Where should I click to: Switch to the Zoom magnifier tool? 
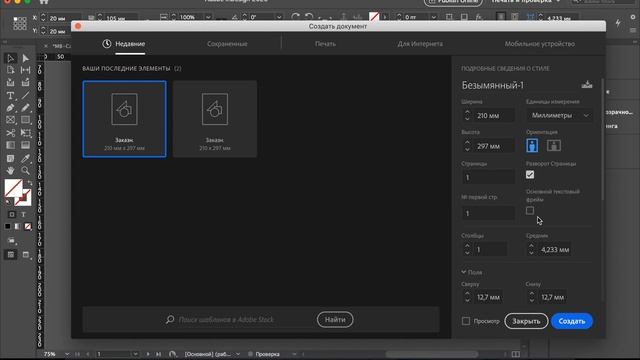pos(25,171)
